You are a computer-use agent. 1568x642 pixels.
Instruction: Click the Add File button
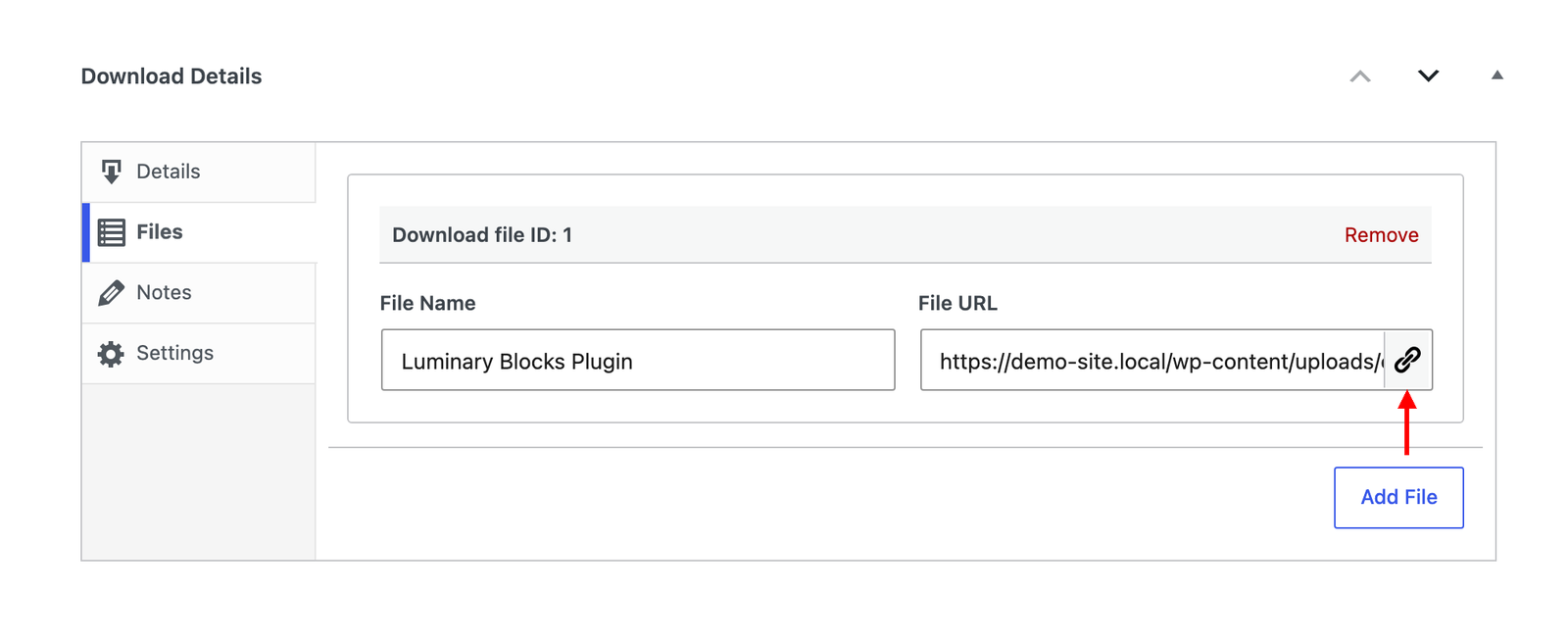tap(1398, 497)
